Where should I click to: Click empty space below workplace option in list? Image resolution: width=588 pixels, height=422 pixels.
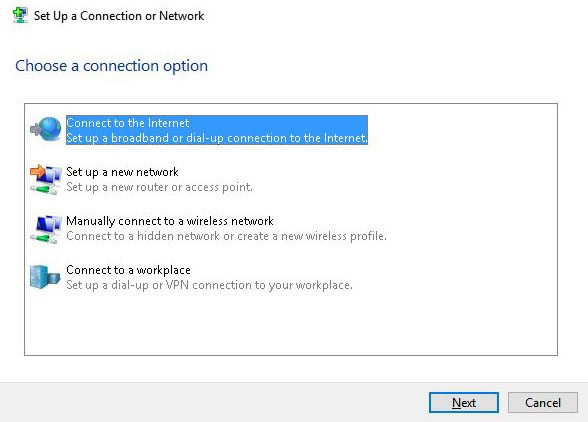pos(291,323)
